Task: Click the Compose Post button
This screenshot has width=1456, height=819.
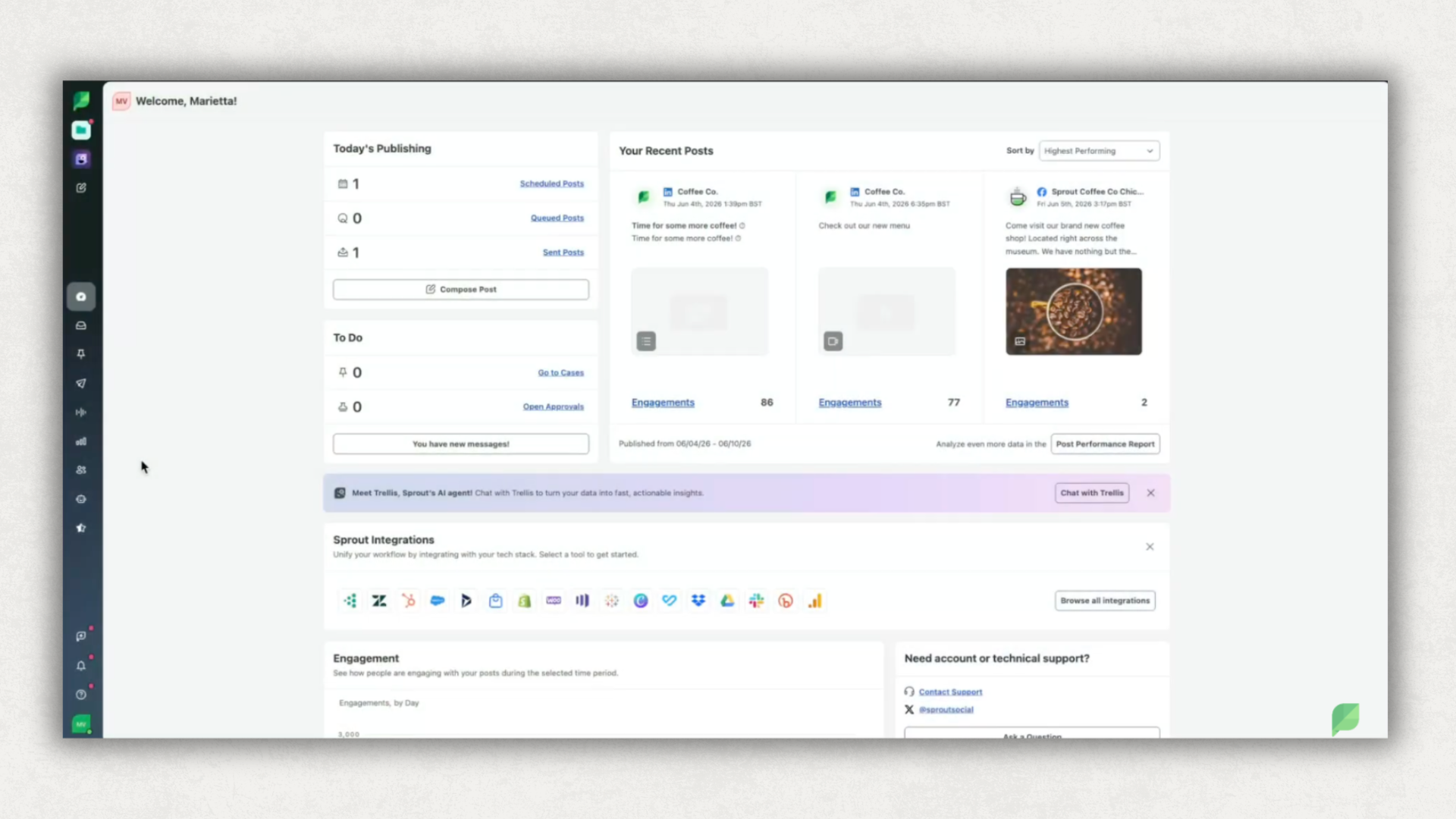Action: click(460, 289)
